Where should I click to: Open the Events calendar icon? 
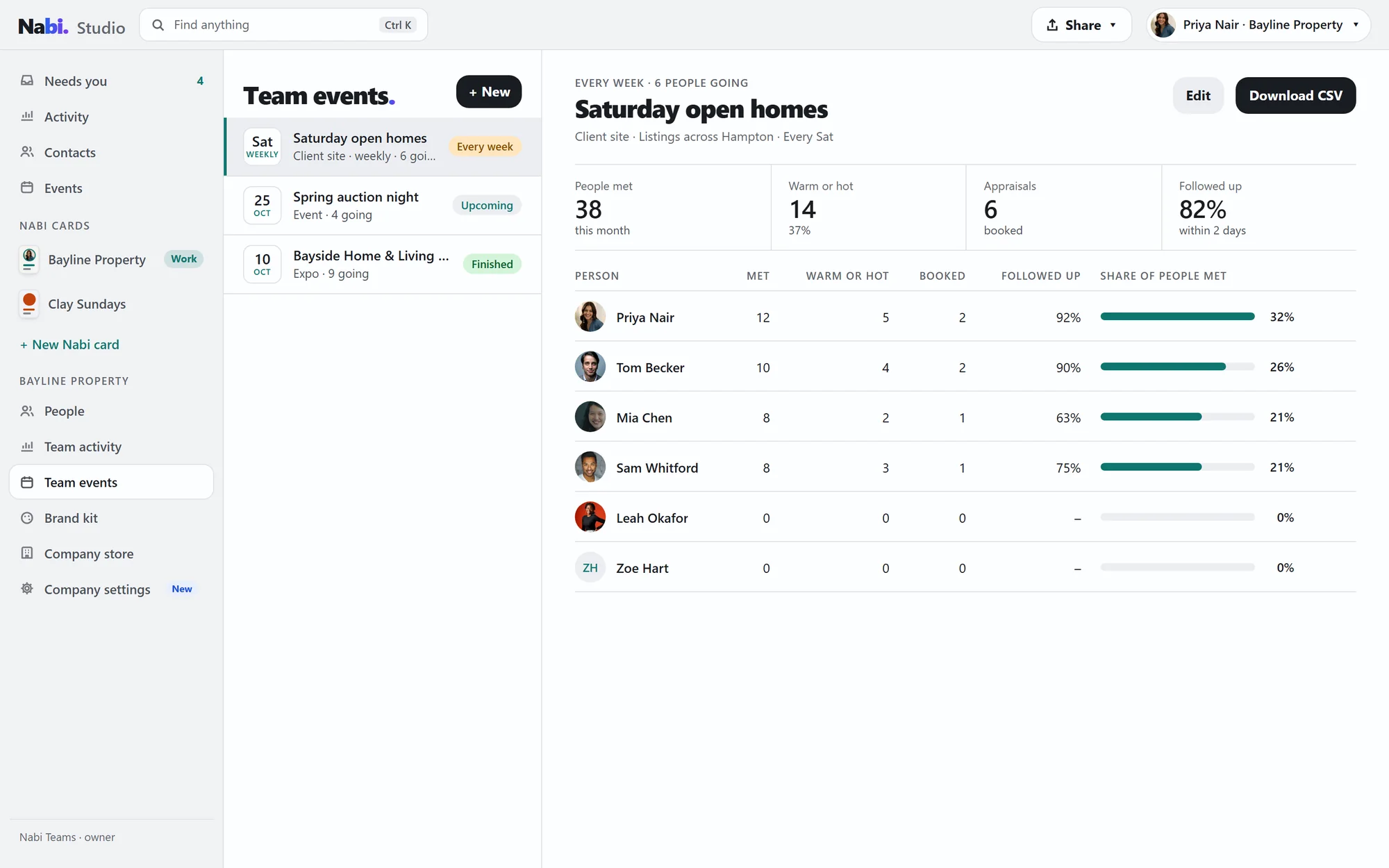[27, 187]
